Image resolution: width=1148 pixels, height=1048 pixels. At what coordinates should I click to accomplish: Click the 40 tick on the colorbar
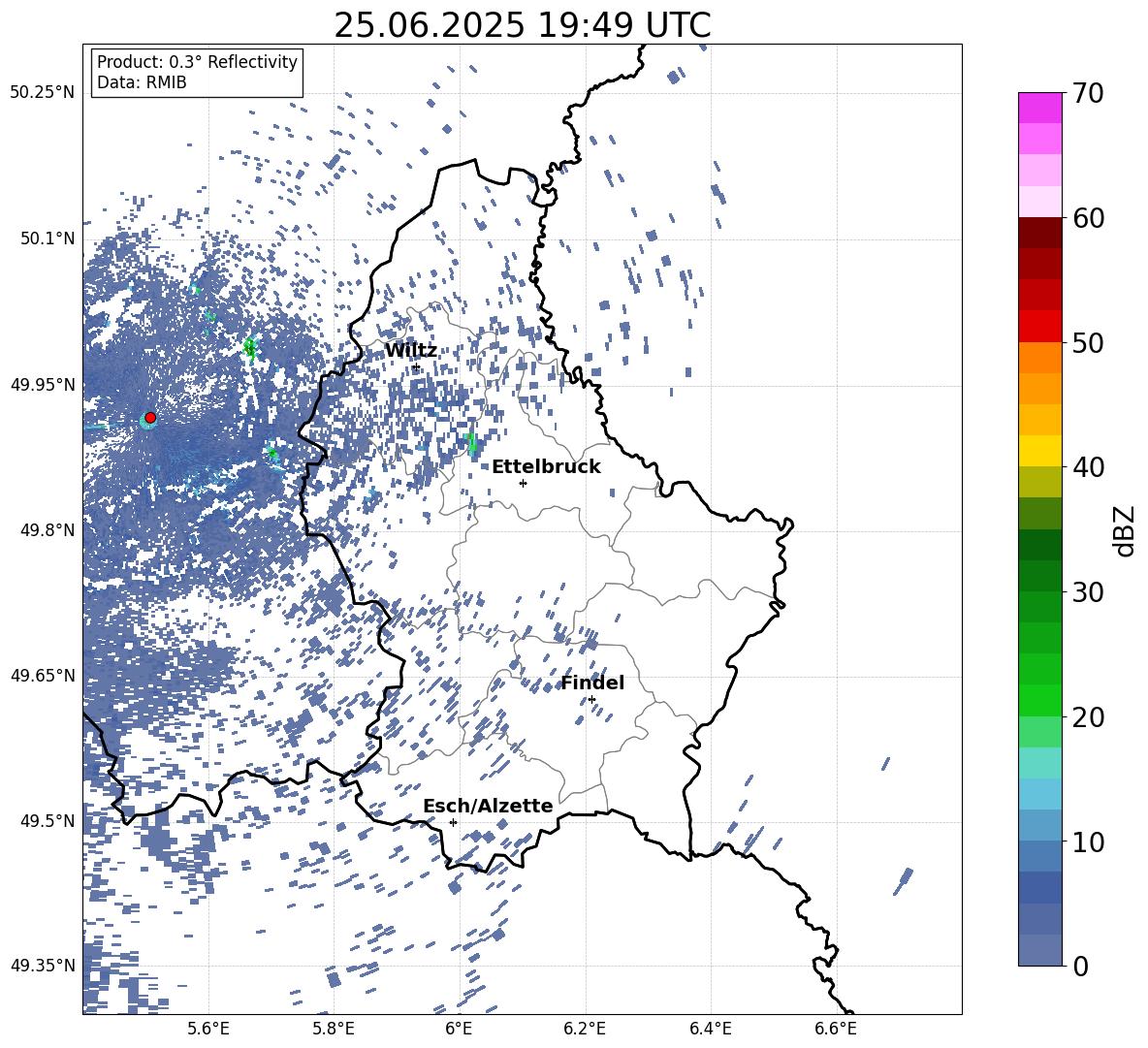[1088, 467]
